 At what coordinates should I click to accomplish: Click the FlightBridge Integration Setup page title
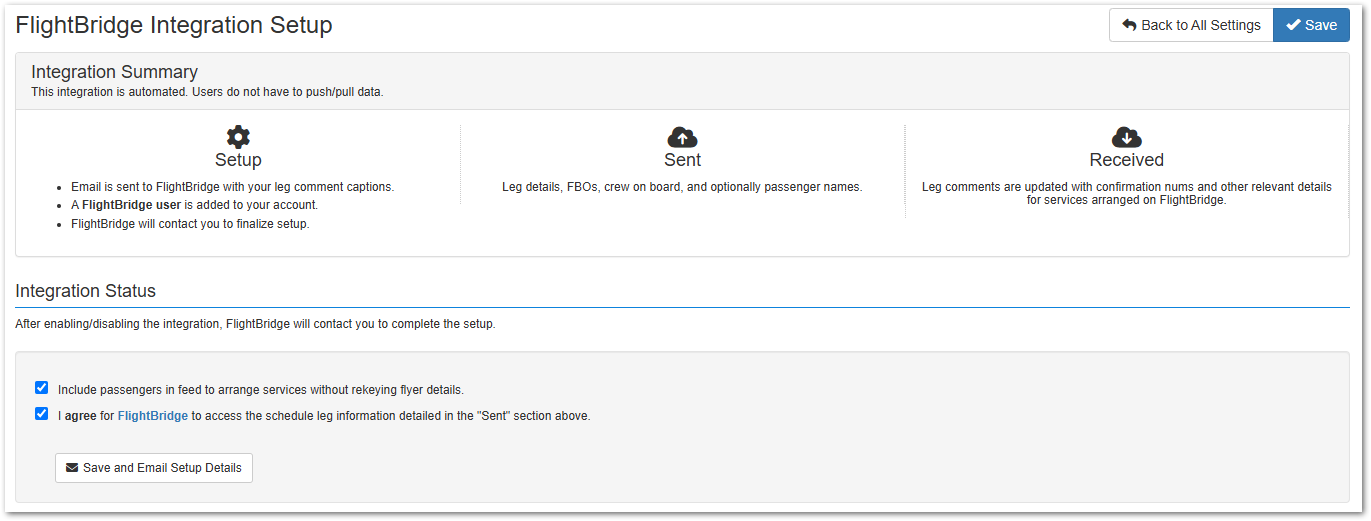[x=174, y=25]
